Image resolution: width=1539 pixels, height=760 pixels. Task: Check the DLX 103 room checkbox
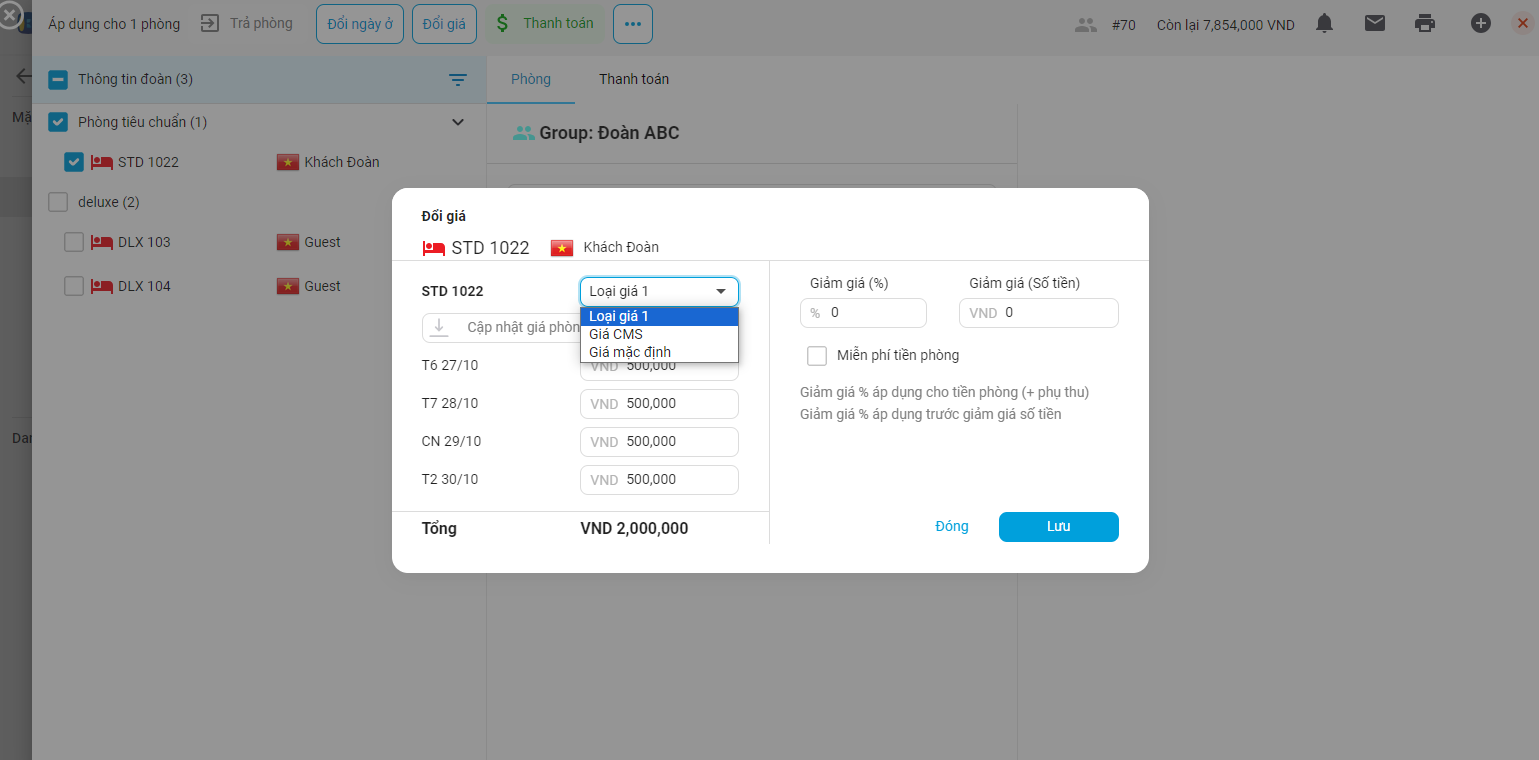click(x=74, y=242)
